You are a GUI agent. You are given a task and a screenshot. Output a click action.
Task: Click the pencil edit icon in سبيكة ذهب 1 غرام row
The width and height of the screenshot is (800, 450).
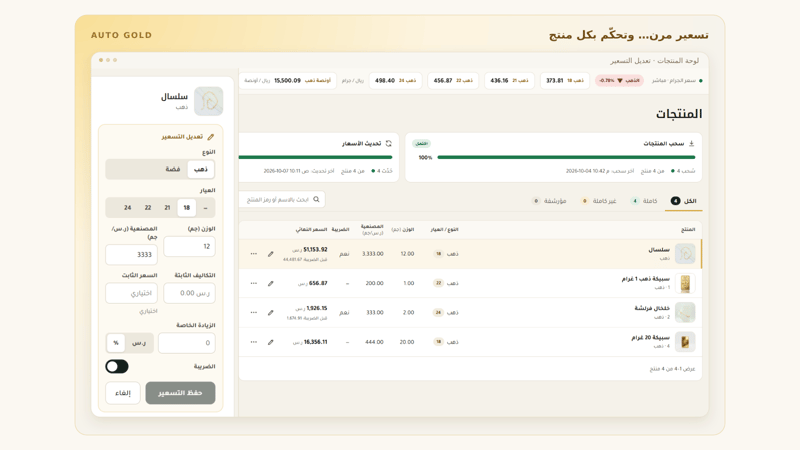click(270, 283)
